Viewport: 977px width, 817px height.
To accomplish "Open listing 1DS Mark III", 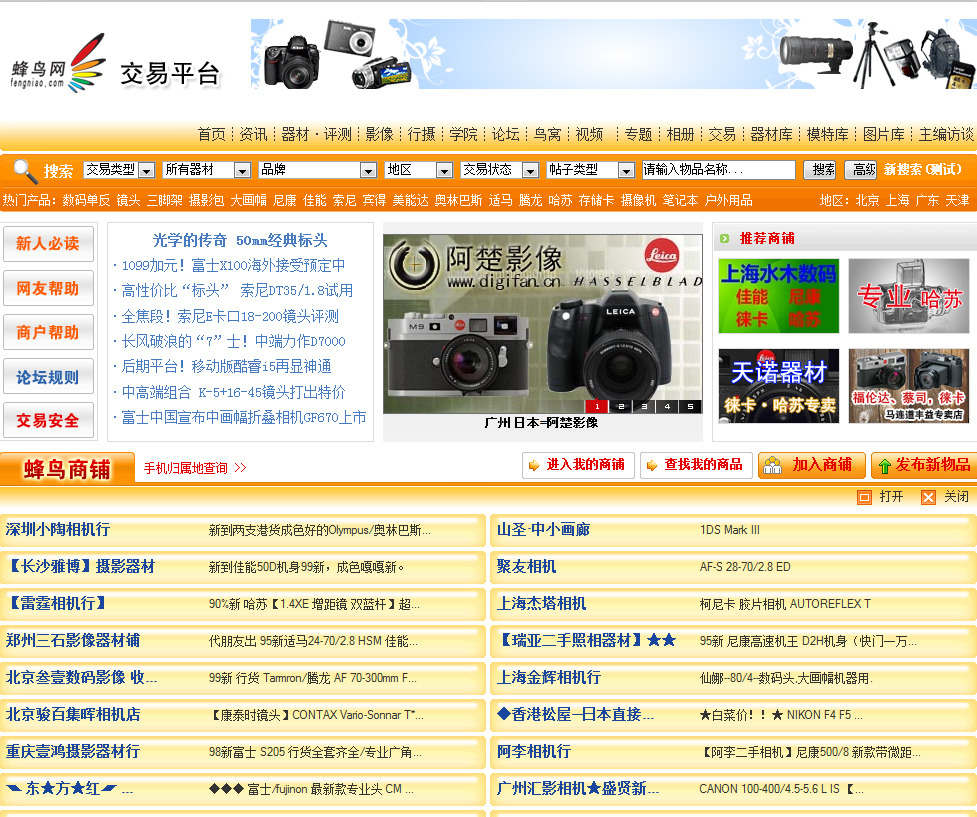I will point(730,530).
